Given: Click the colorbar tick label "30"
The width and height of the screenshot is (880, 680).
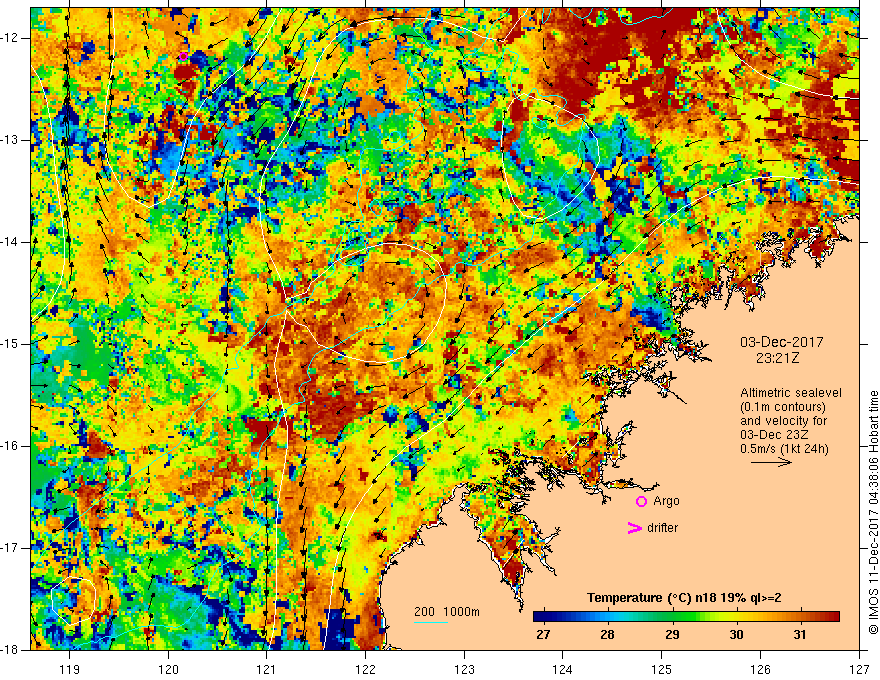Looking at the screenshot, I should click(x=736, y=635).
